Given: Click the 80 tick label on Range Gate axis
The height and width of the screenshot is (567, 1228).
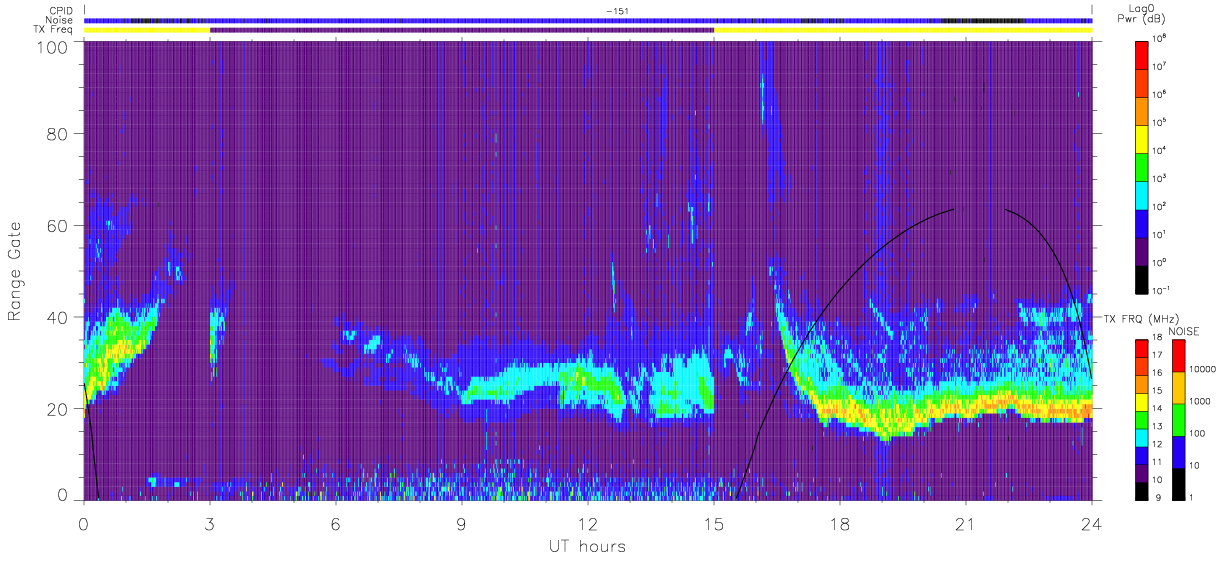Looking at the screenshot, I should [57, 134].
